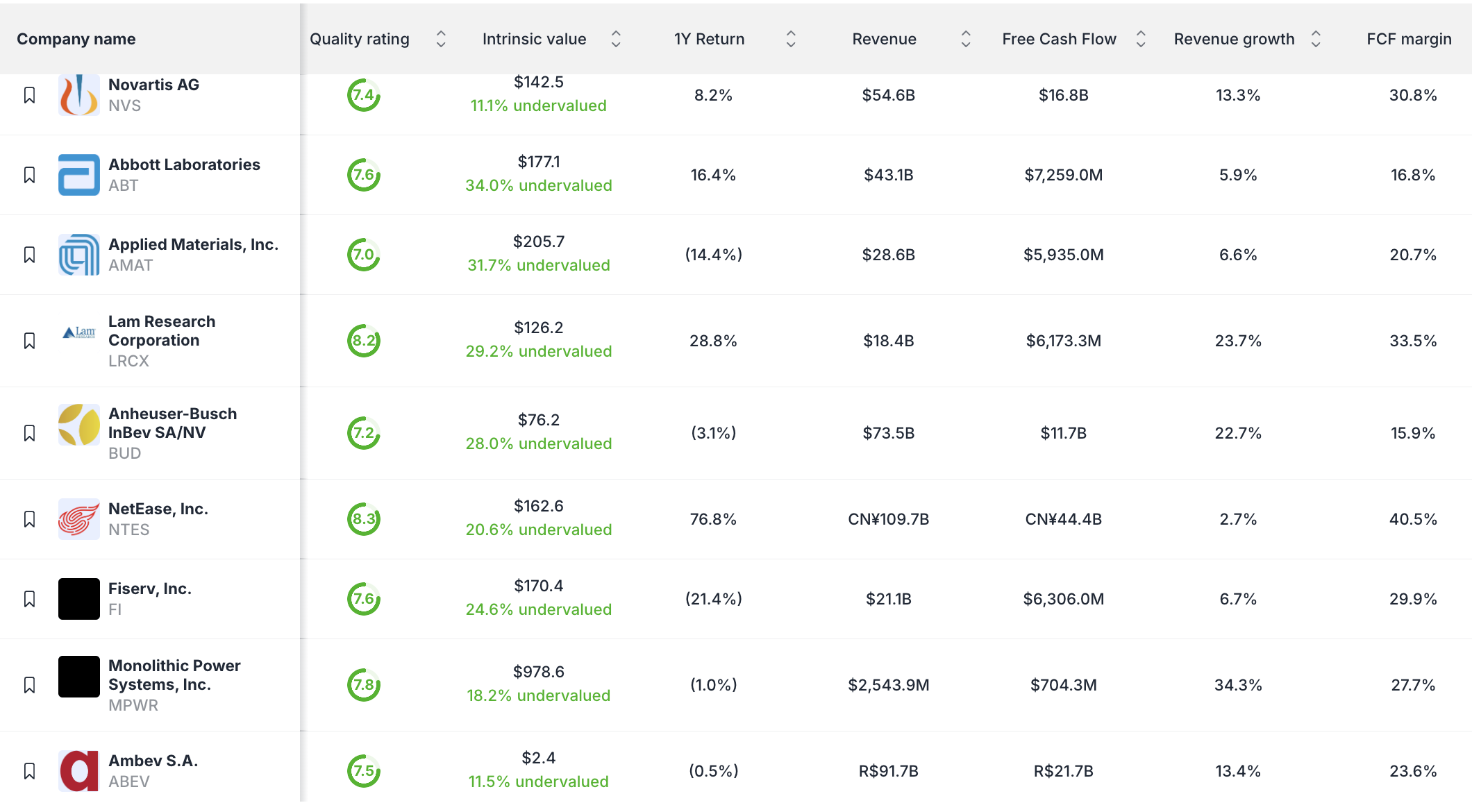Click the Applied Materials logo icon
The image size is (1472, 812).
(78, 255)
